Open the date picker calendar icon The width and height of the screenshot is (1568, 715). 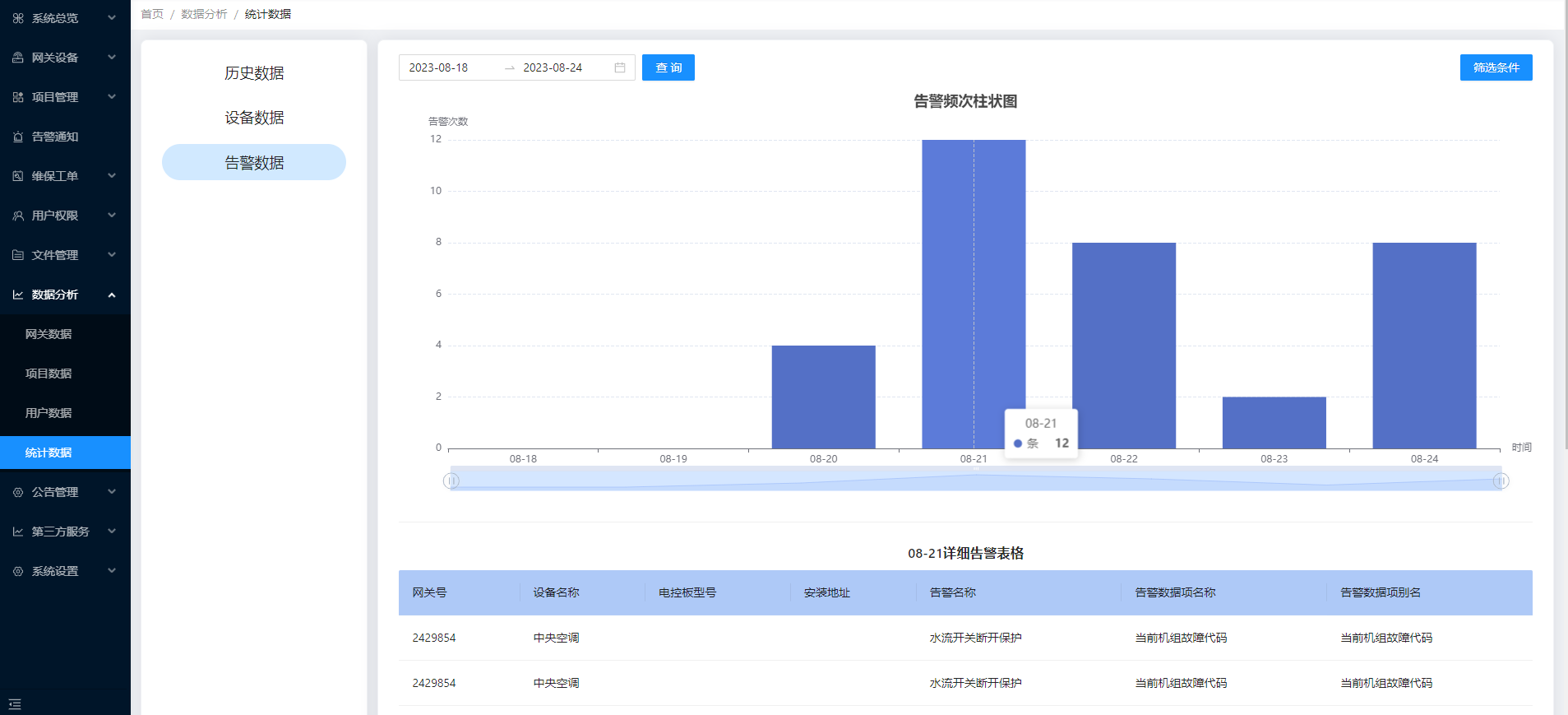pos(620,67)
